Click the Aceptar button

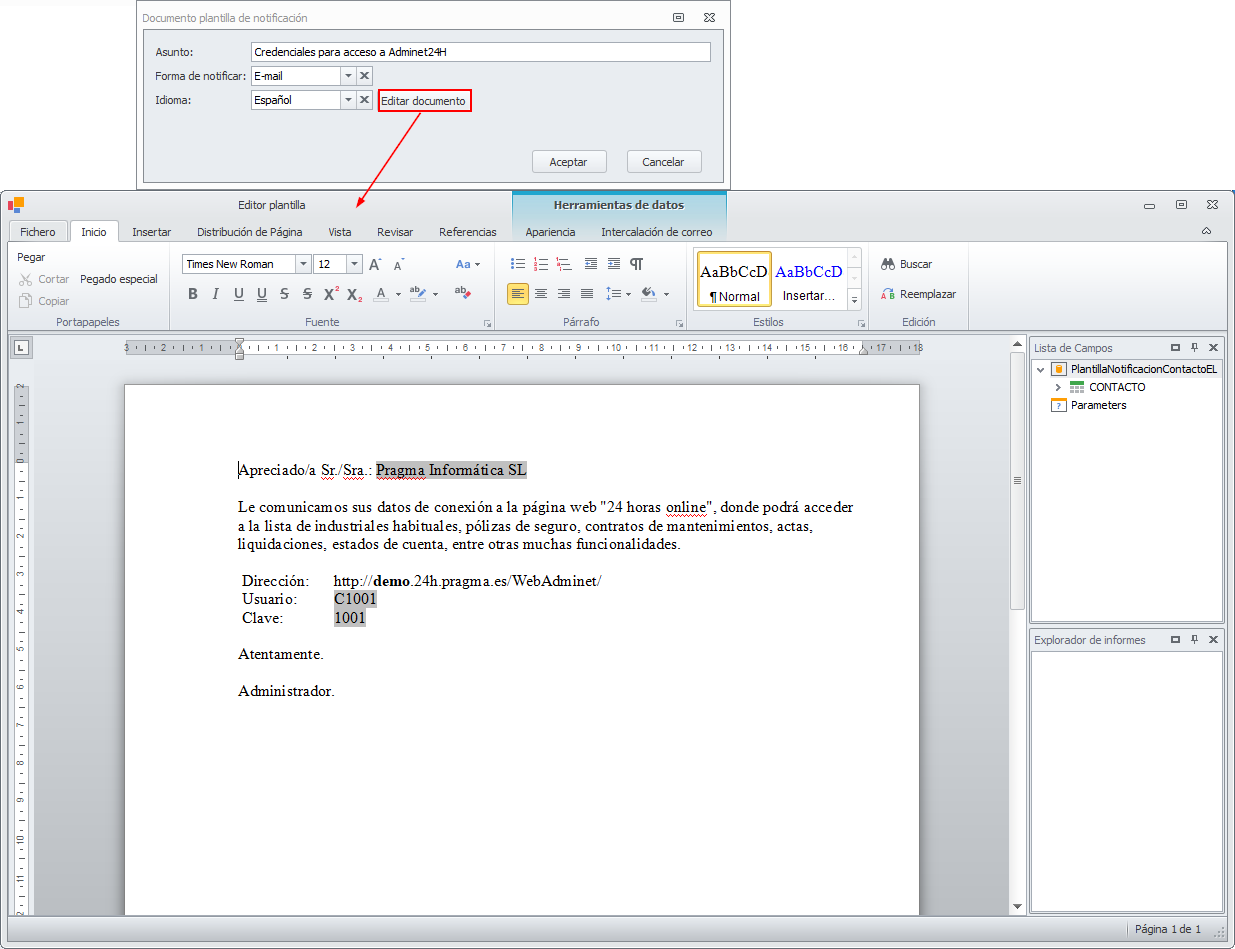[569, 162]
